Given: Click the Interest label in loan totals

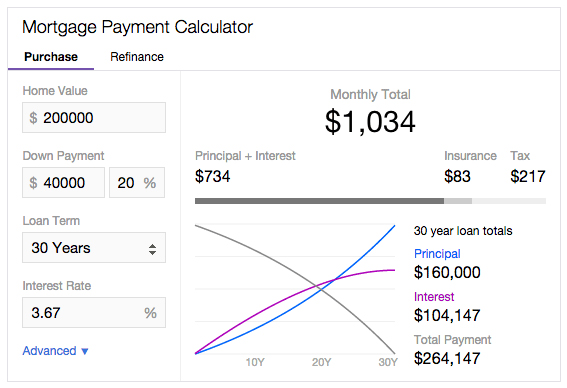Looking at the screenshot, I should (x=434, y=297).
